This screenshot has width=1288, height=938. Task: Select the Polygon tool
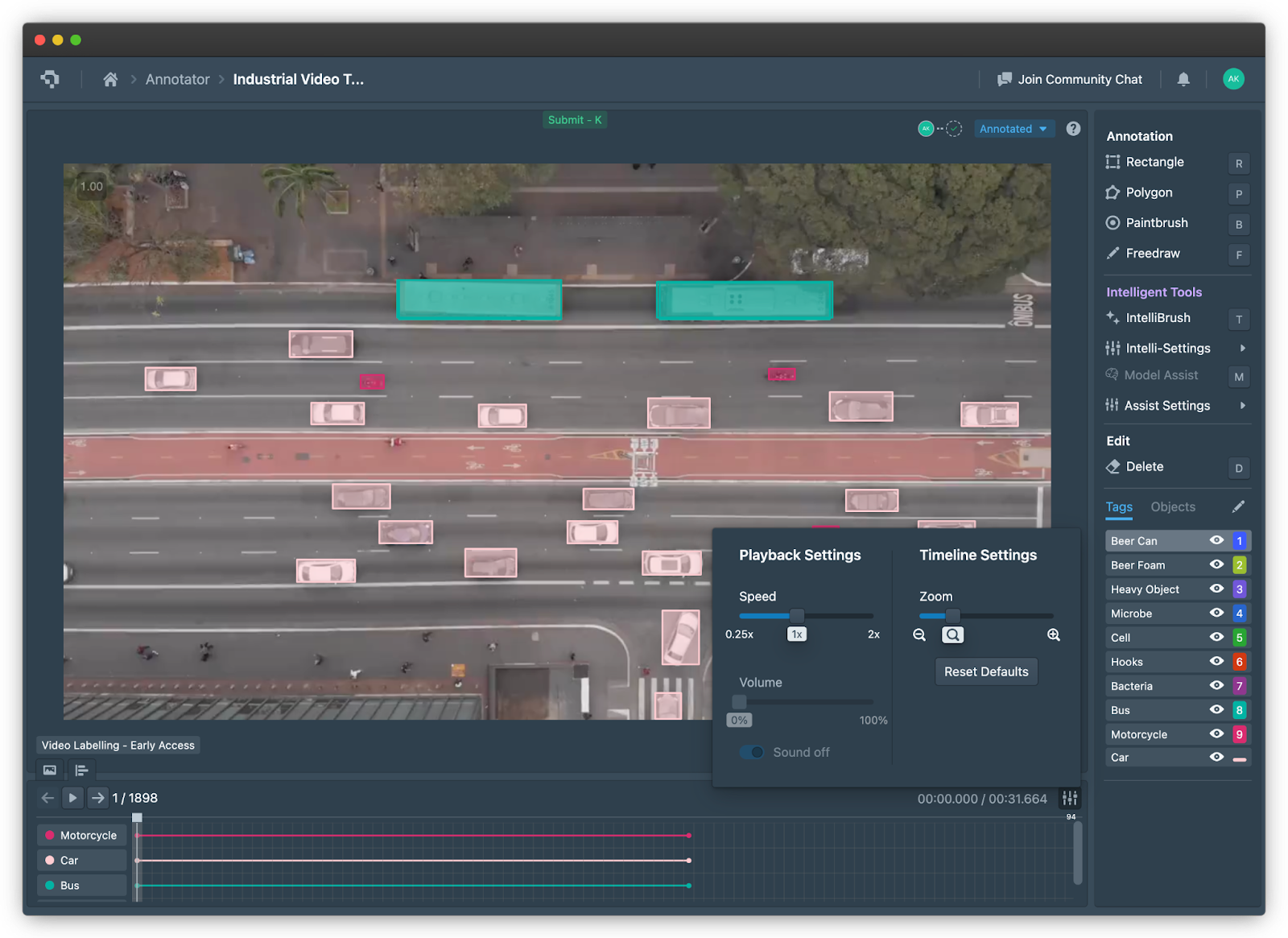click(x=1148, y=192)
